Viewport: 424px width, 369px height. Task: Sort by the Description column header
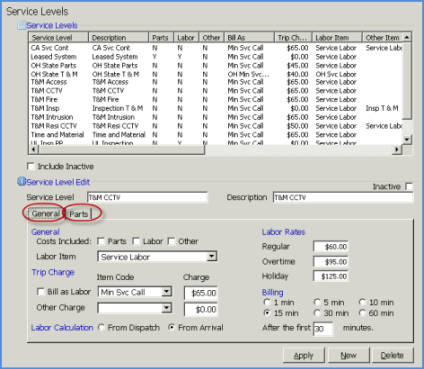coord(118,37)
